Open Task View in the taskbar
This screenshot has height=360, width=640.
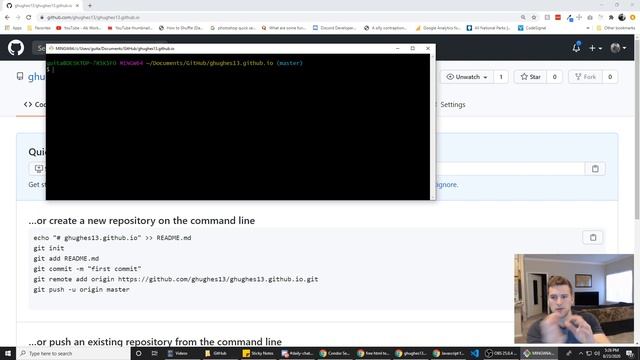(x=154, y=353)
